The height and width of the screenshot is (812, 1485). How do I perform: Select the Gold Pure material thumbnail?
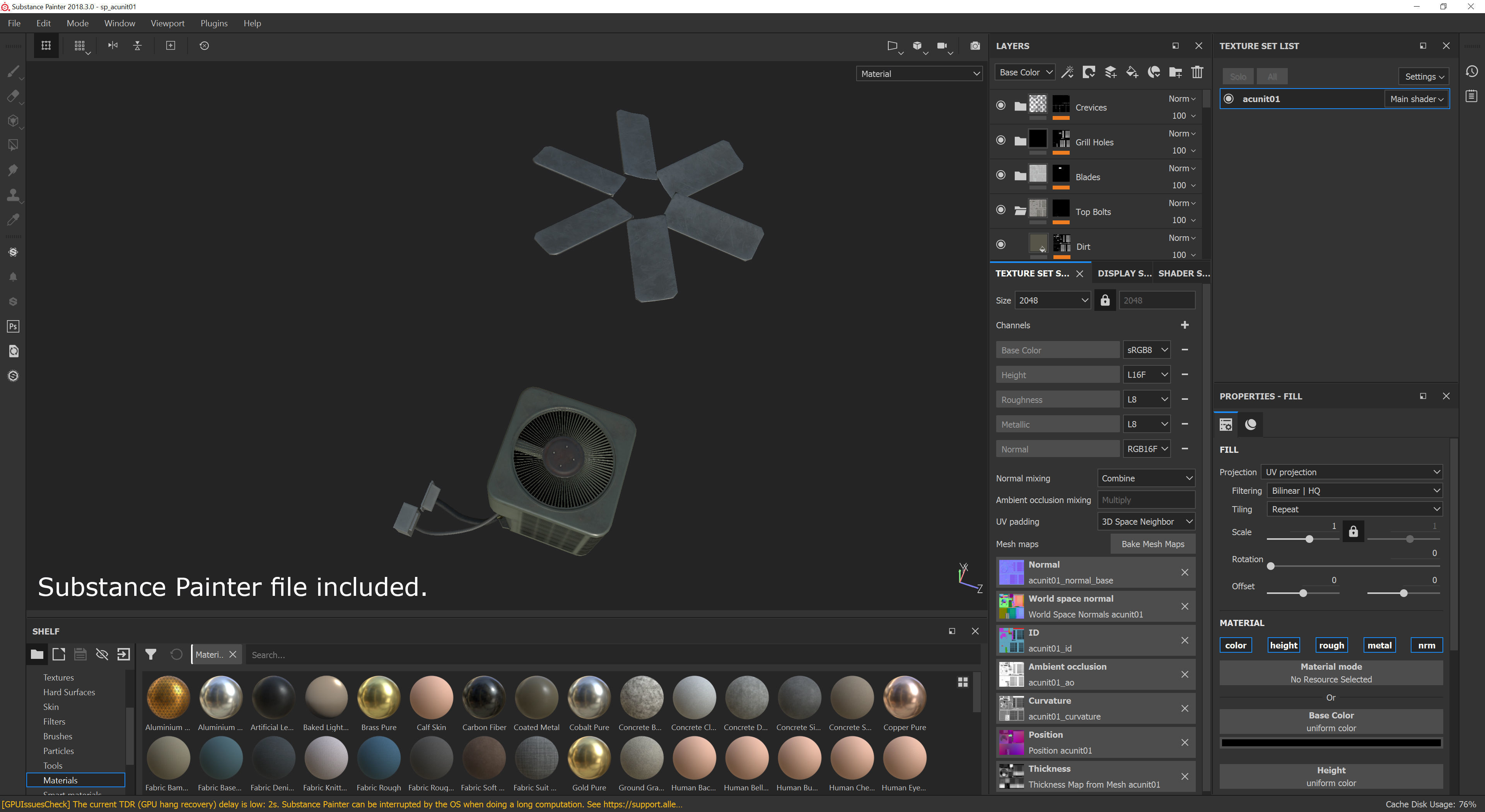pos(589,758)
